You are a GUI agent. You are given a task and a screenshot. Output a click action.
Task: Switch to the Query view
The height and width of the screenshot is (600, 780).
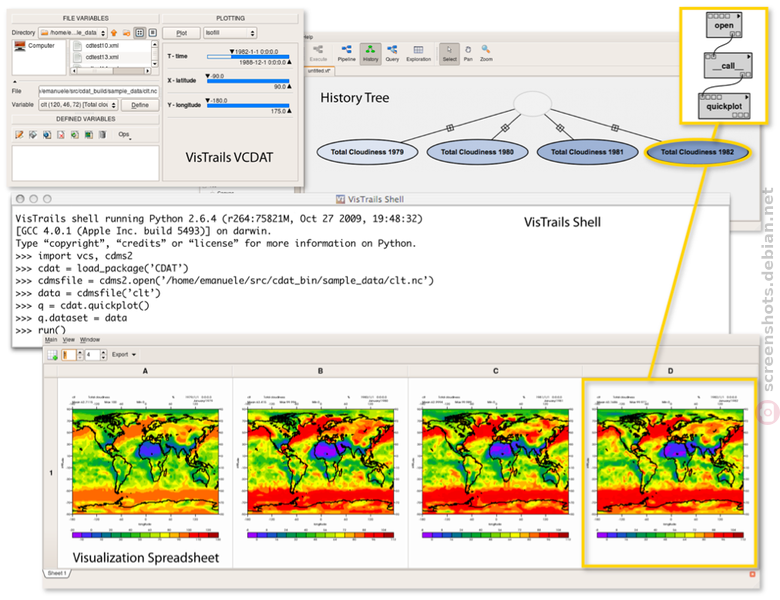click(392, 53)
